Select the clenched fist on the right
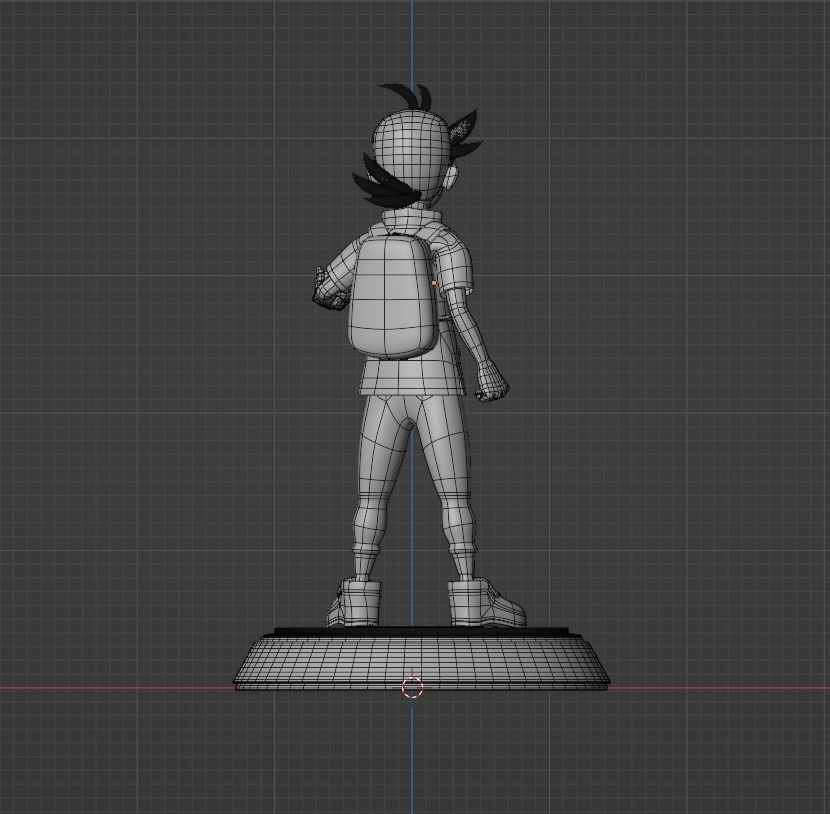 492,382
